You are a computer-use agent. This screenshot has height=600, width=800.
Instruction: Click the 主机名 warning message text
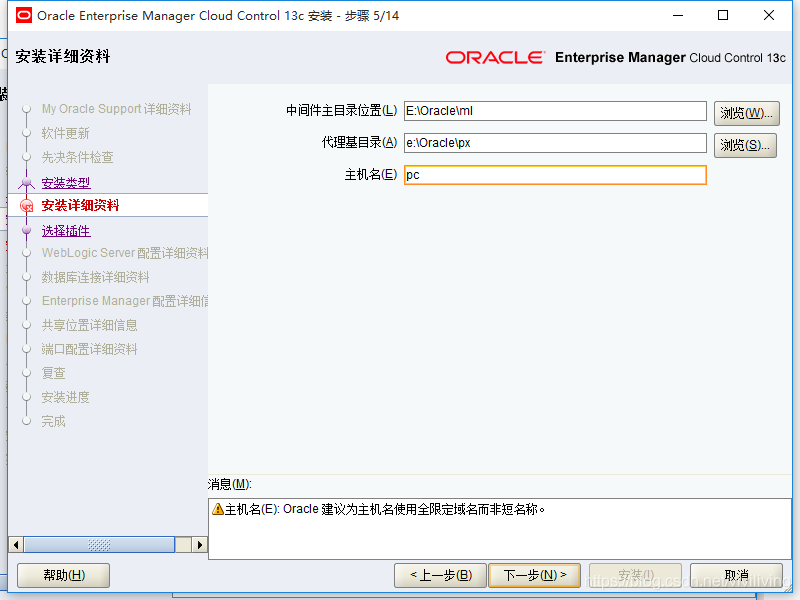click(385, 509)
